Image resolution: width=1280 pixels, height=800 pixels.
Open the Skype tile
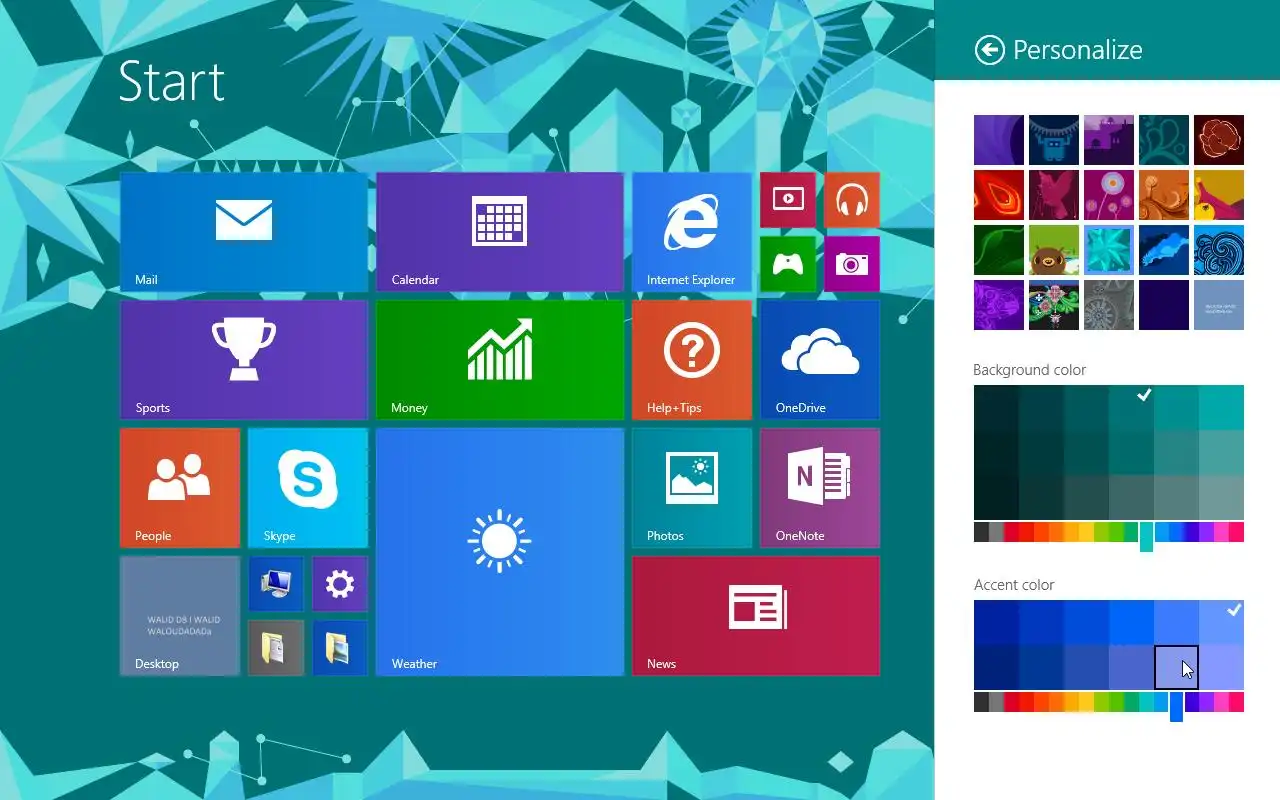pyautogui.click(x=308, y=488)
